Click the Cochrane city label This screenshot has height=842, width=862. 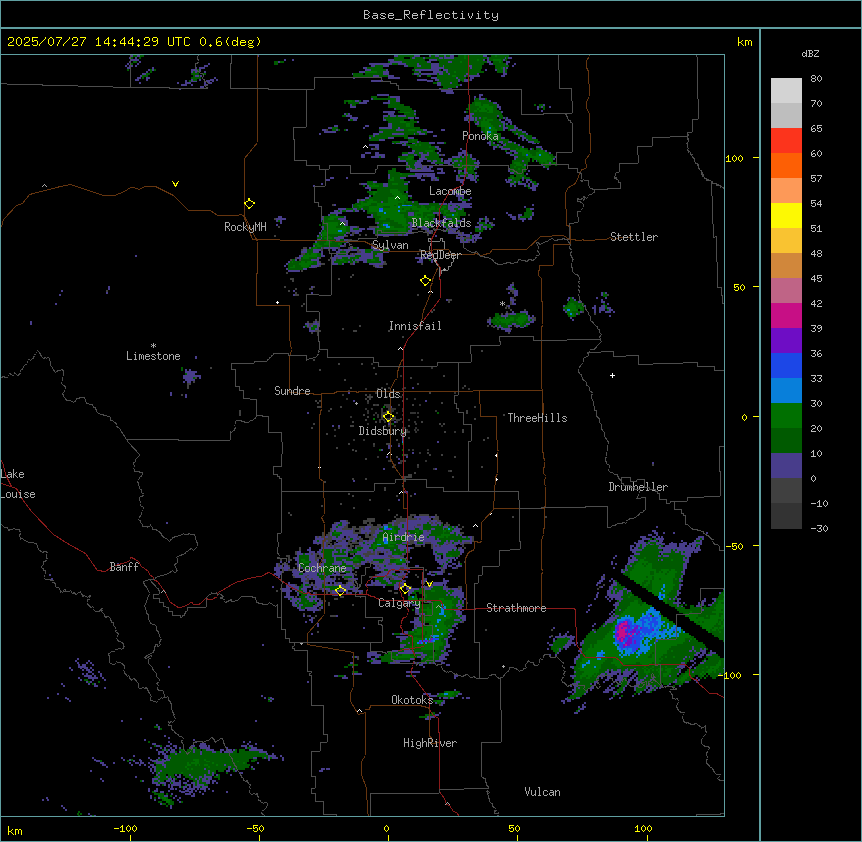[322, 568]
